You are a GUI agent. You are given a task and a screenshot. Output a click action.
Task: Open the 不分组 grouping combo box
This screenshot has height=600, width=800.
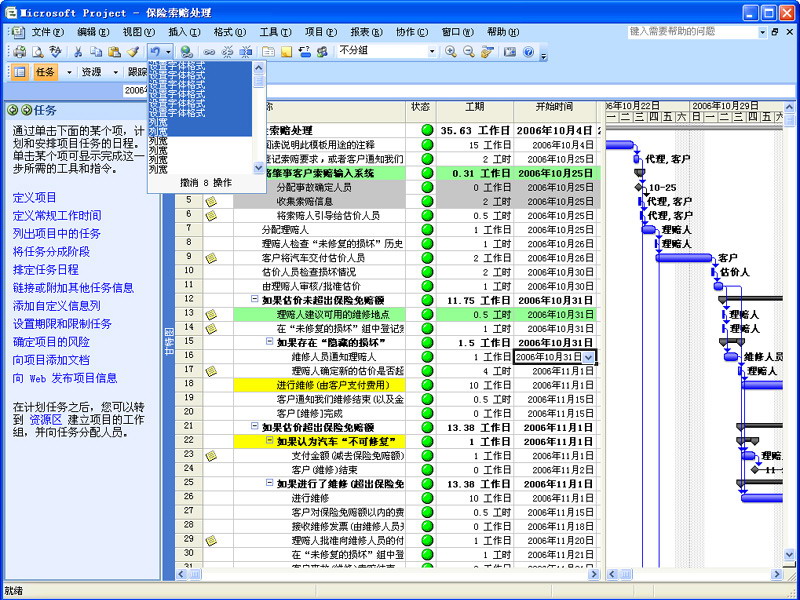[x=387, y=51]
